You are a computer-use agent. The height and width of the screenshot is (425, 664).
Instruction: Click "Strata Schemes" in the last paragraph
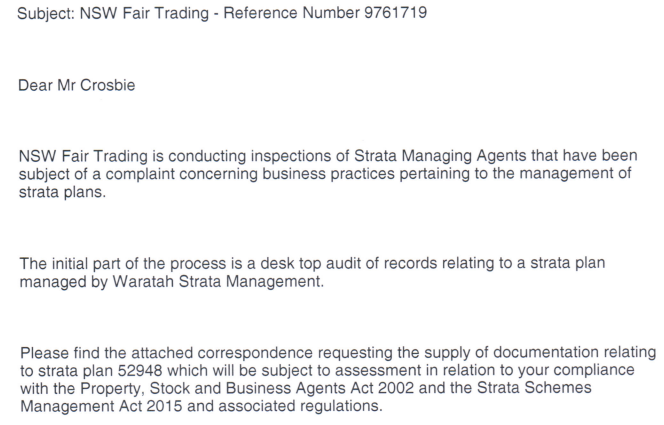(534, 388)
